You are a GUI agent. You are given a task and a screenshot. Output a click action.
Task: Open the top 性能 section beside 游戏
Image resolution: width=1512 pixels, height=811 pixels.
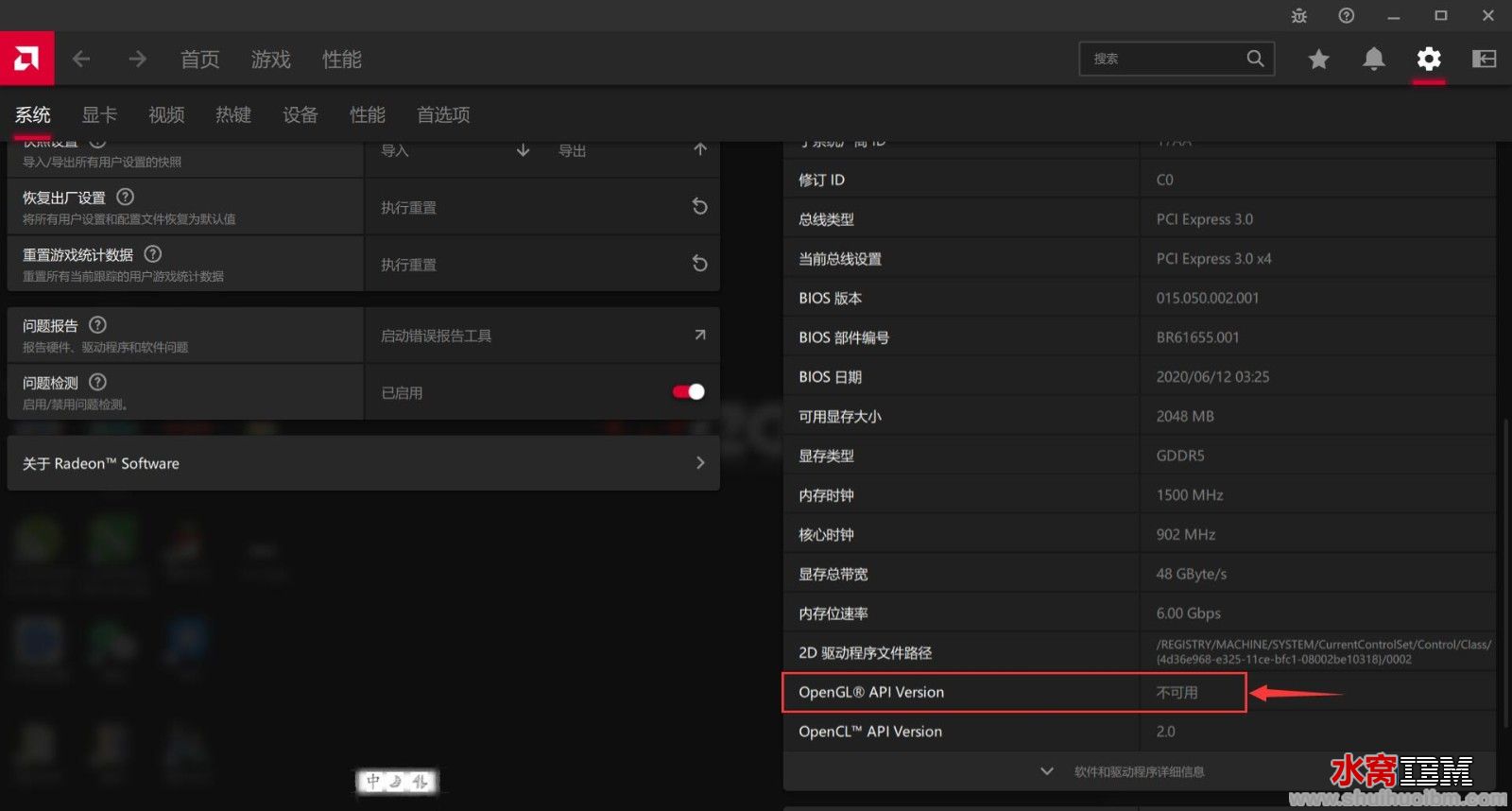pyautogui.click(x=342, y=60)
